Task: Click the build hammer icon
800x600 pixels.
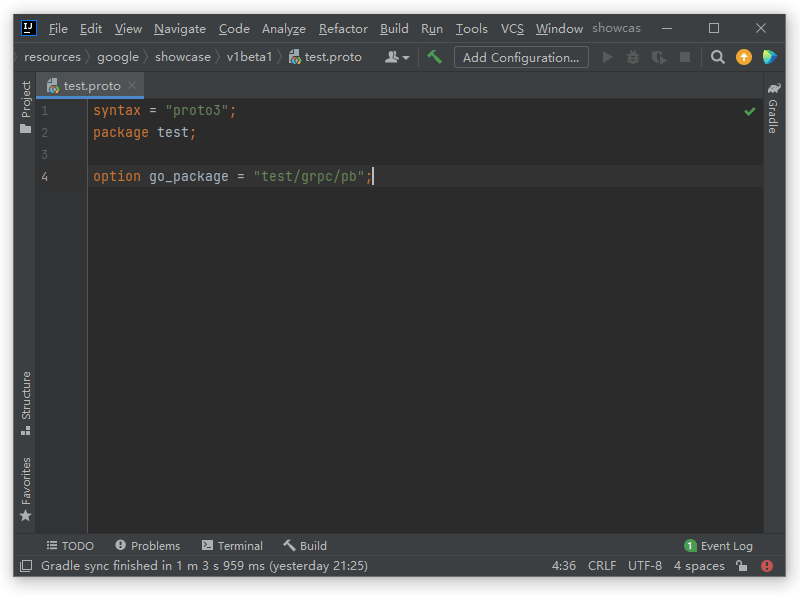Action: [x=434, y=57]
